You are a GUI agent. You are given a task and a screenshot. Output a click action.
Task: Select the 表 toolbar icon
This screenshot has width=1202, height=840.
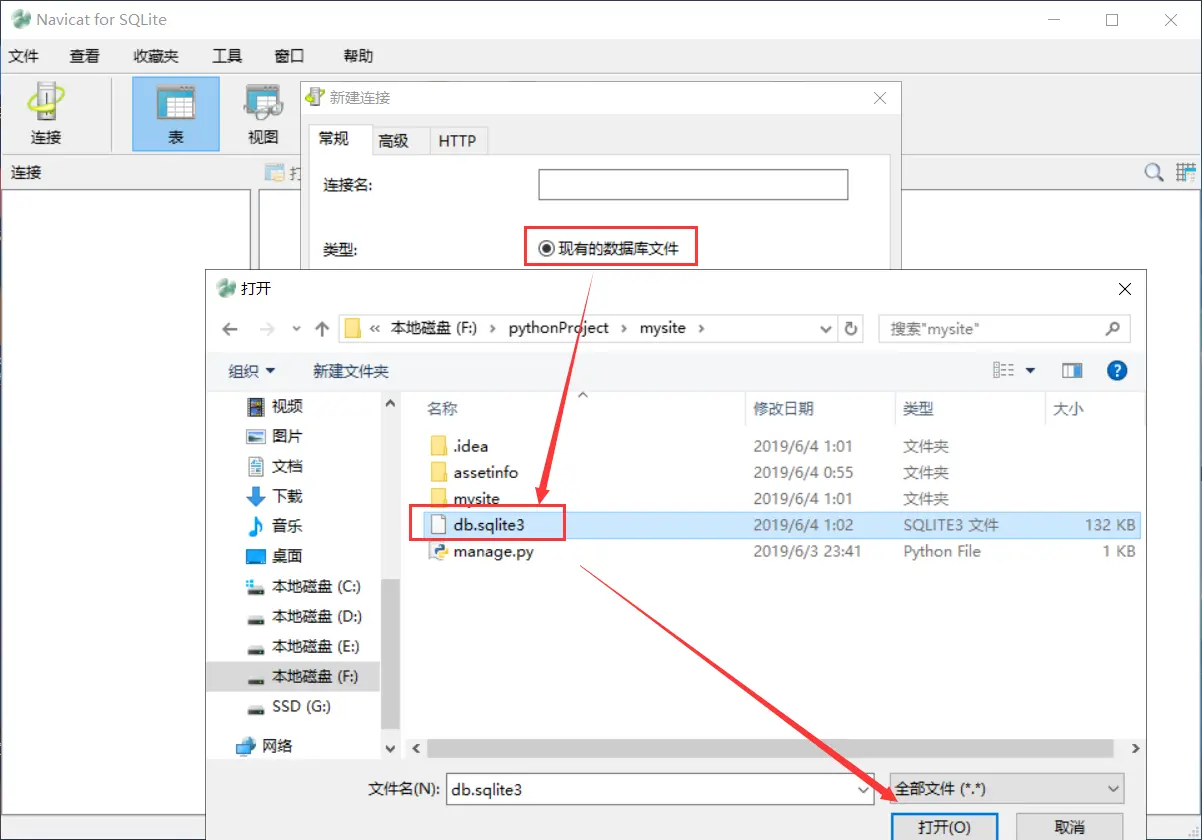[176, 114]
